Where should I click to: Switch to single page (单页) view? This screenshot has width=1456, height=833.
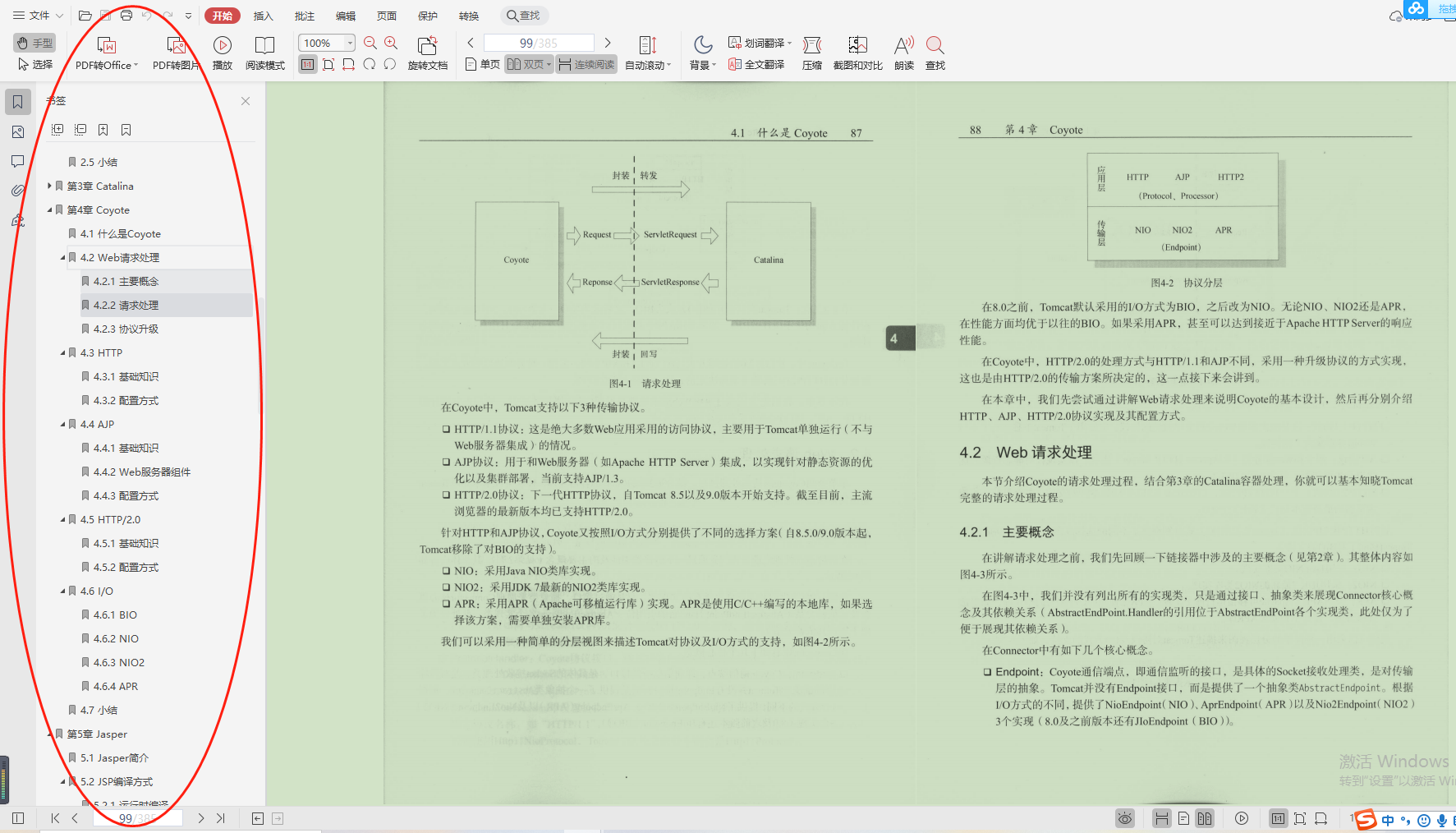coord(482,64)
